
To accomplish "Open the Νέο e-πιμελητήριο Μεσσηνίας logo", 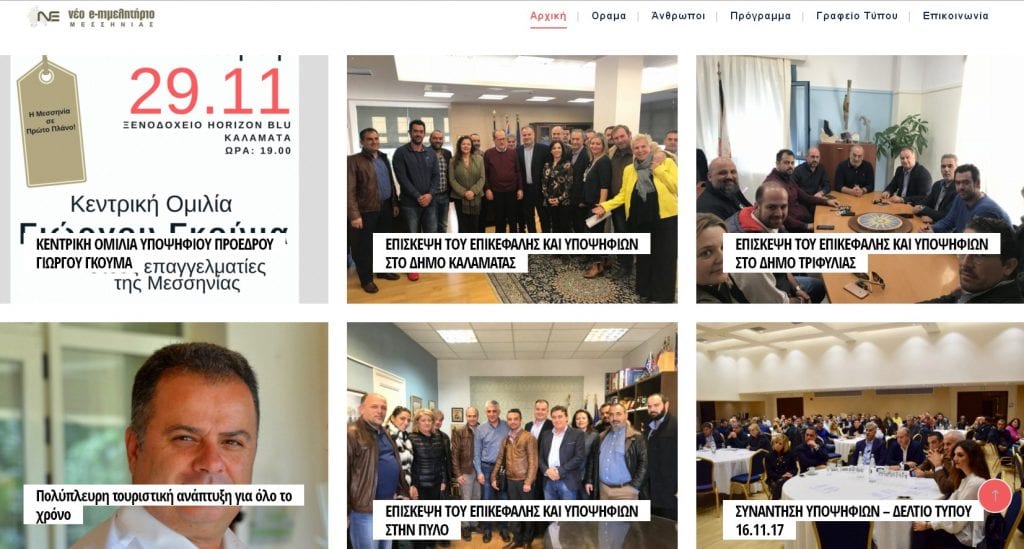I will tap(91, 17).
